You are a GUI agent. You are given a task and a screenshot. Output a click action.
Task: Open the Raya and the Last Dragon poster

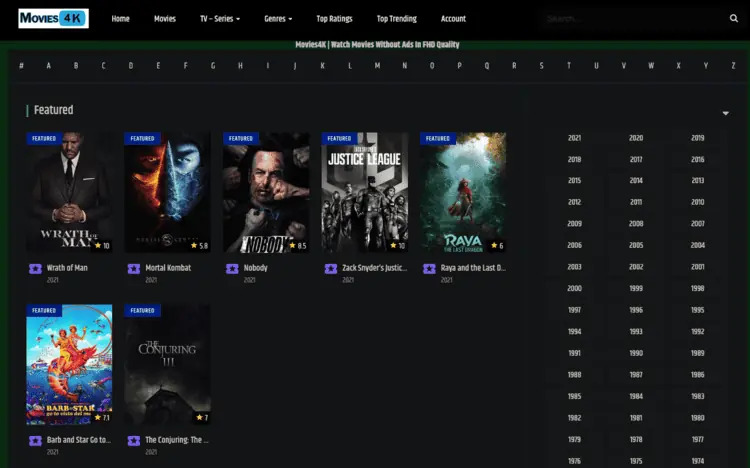click(463, 192)
